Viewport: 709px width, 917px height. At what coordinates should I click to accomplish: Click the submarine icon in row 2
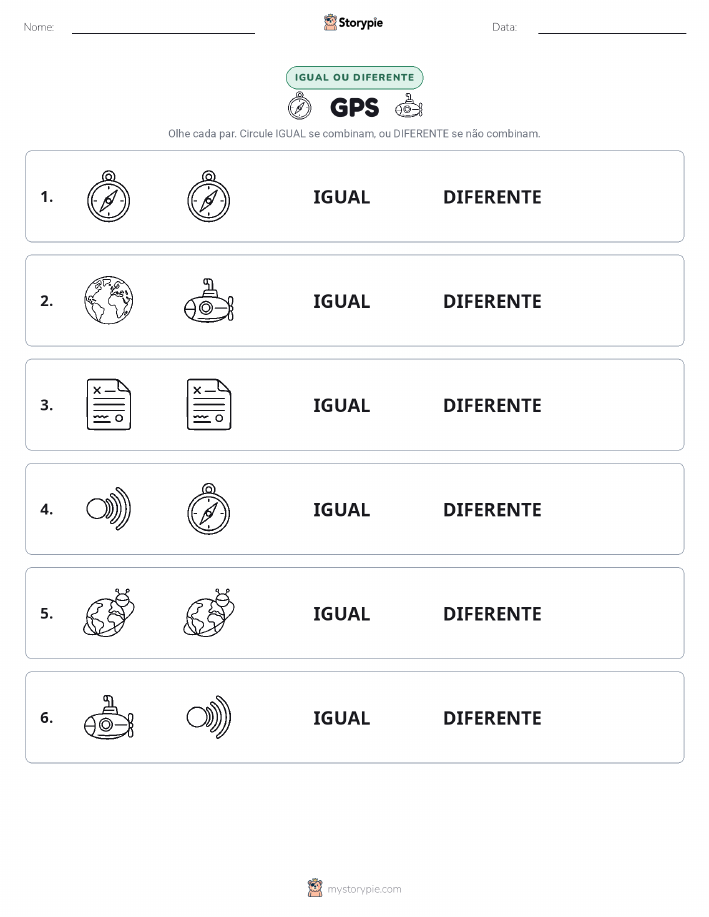click(209, 301)
